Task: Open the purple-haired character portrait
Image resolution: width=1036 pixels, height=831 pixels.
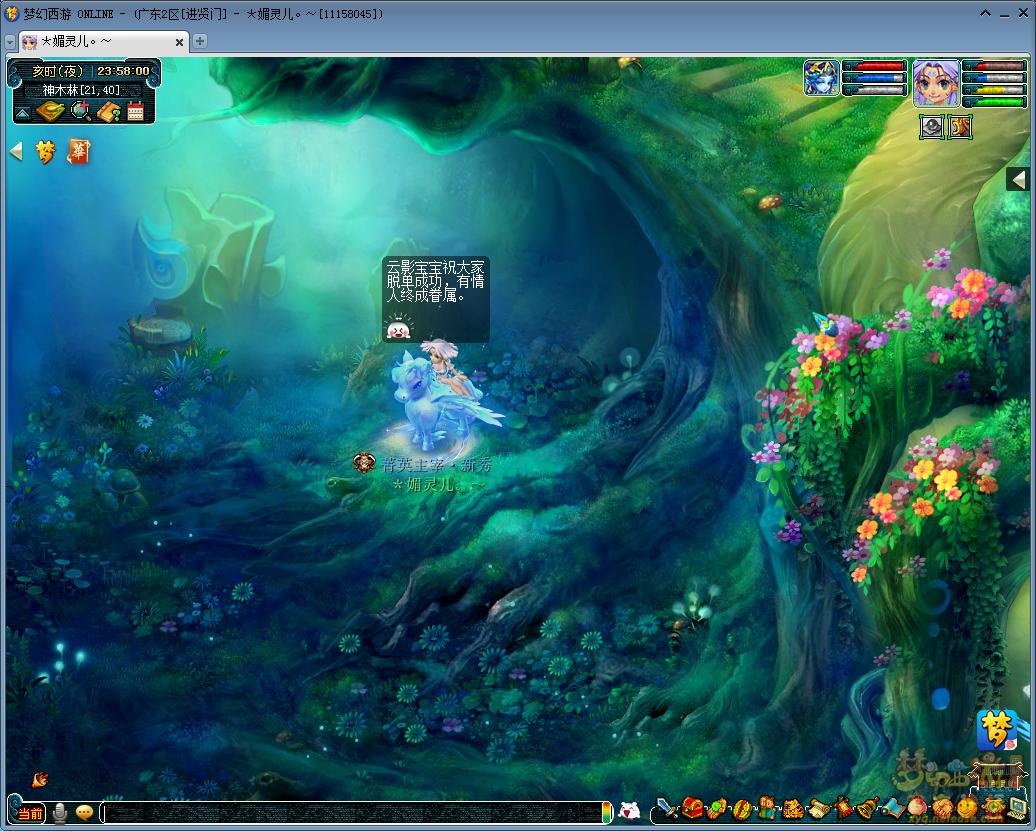Action: click(x=936, y=83)
